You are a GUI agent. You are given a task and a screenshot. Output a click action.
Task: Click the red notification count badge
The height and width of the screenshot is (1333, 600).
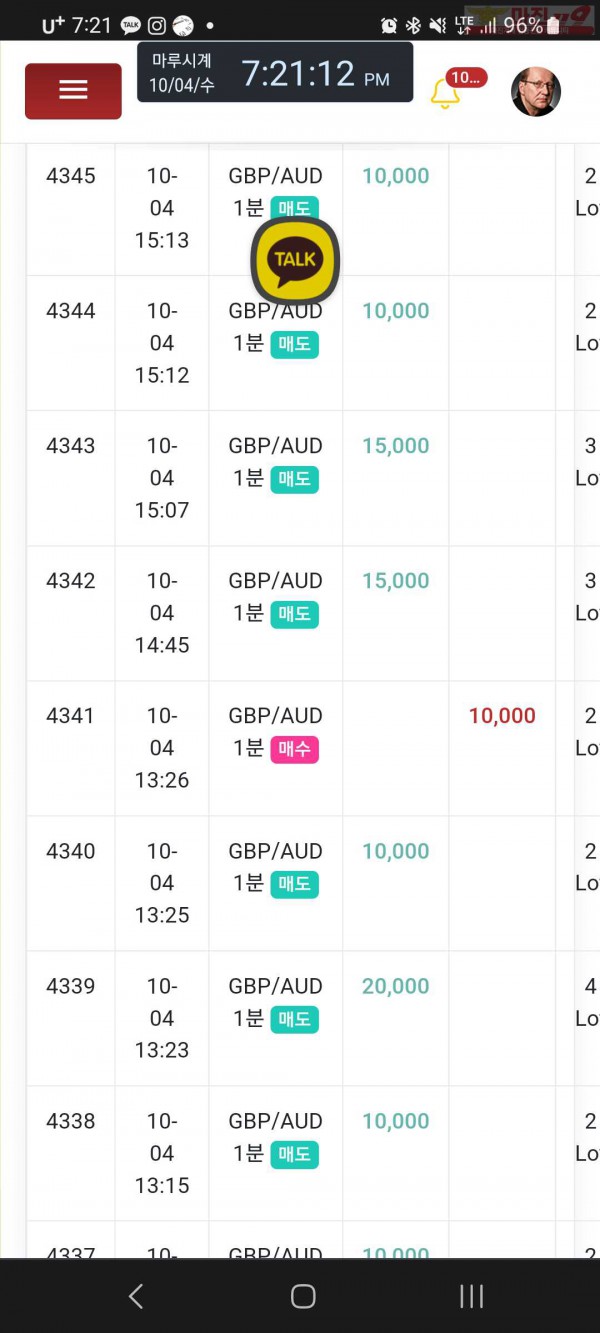point(465,78)
